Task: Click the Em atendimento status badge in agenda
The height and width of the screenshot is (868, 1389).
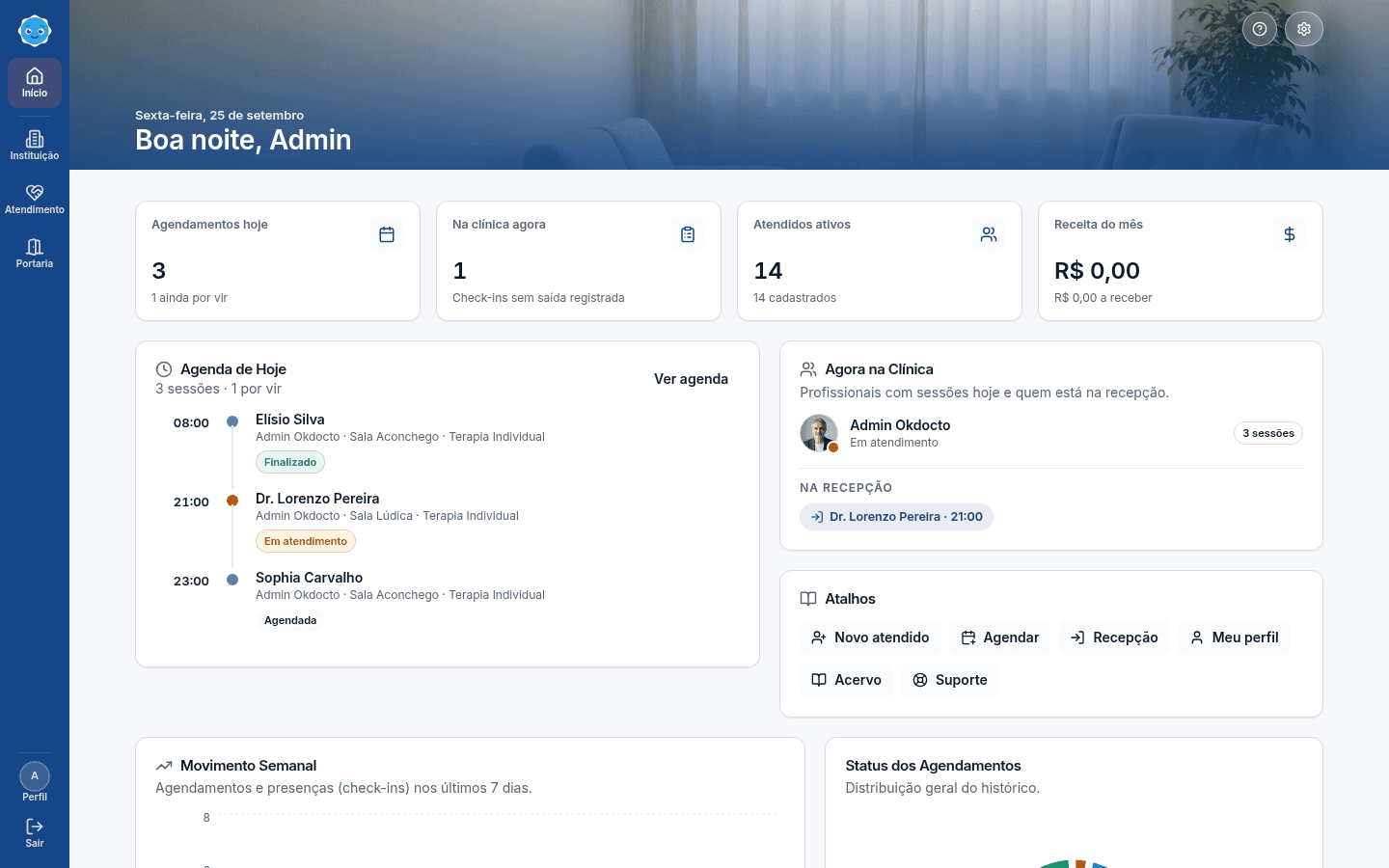Action: [x=306, y=541]
